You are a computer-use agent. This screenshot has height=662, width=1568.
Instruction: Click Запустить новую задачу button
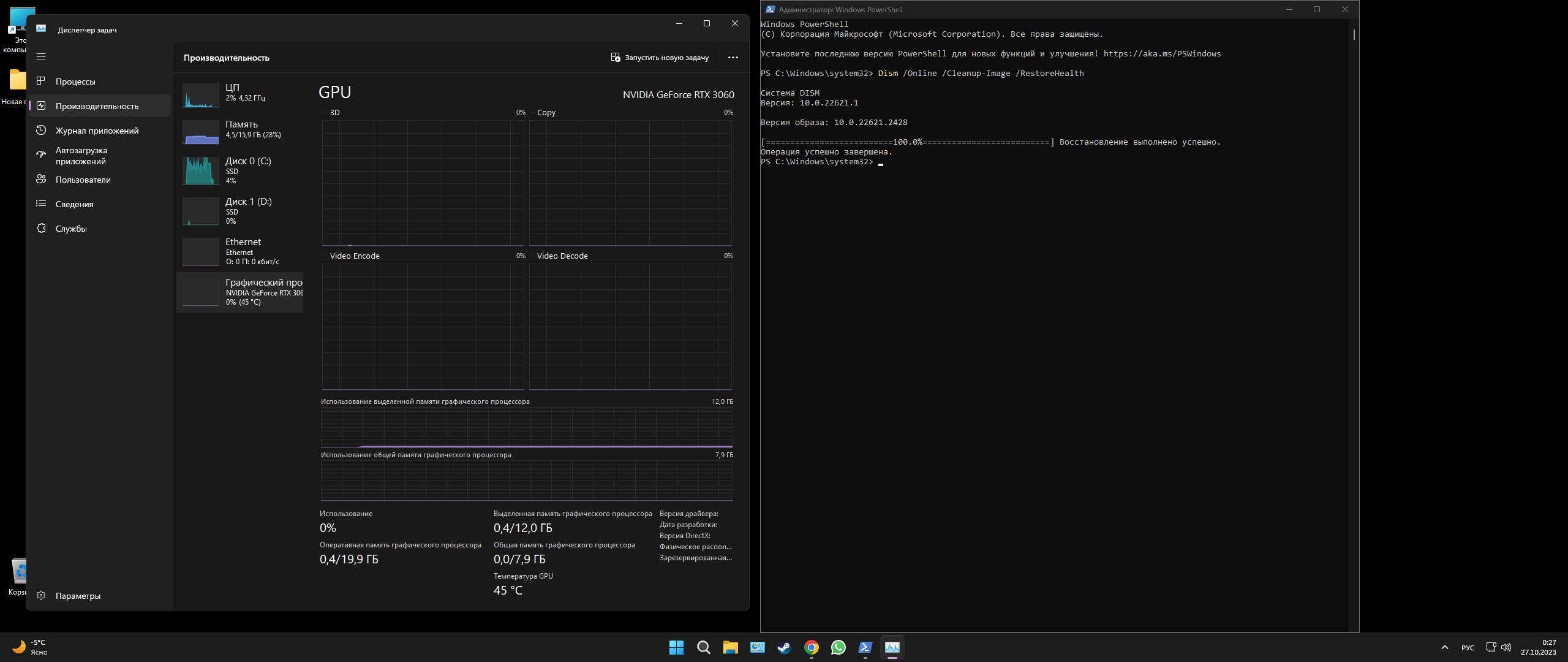(660, 58)
